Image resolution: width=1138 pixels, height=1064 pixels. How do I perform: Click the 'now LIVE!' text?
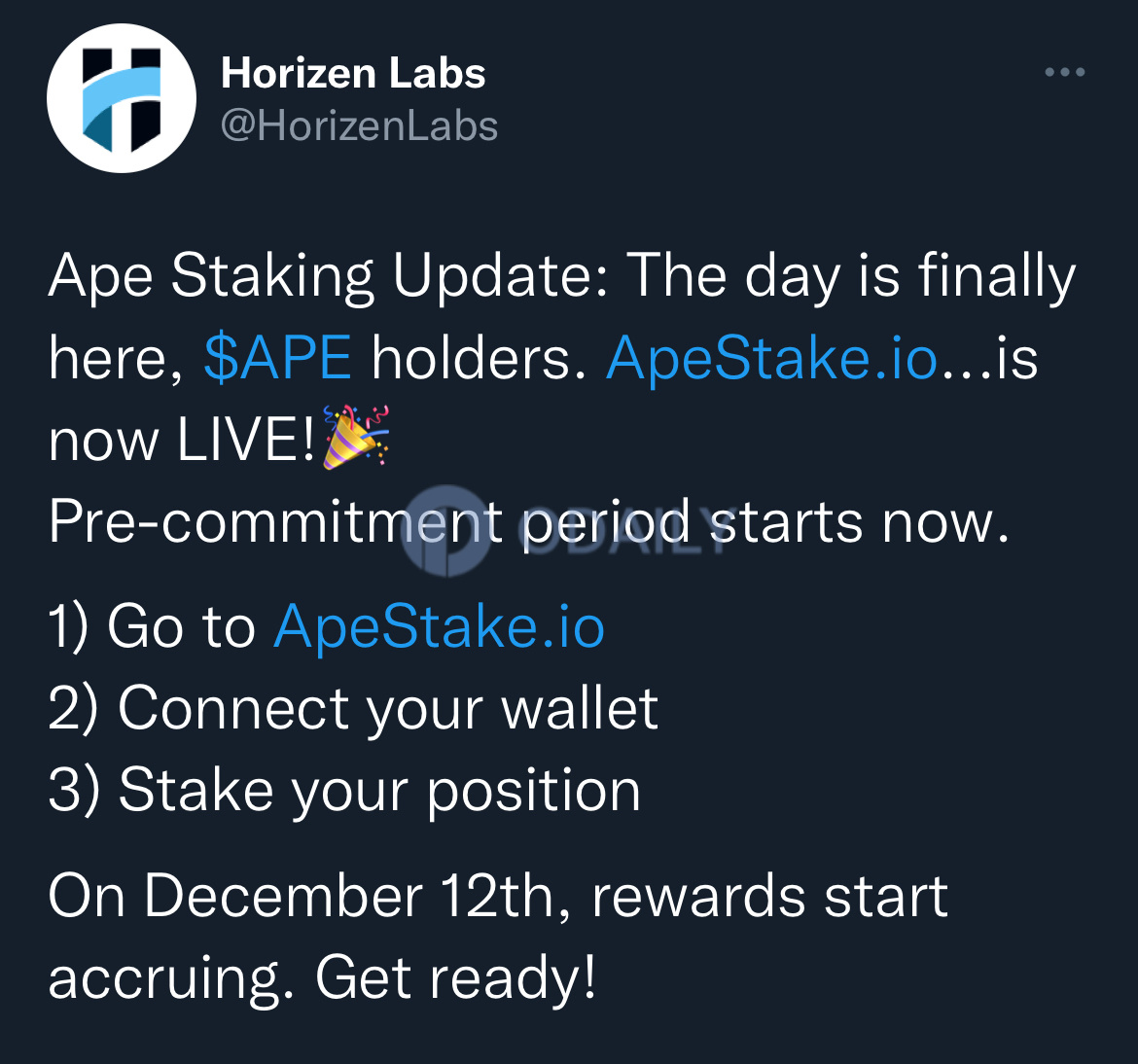point(182,440)
